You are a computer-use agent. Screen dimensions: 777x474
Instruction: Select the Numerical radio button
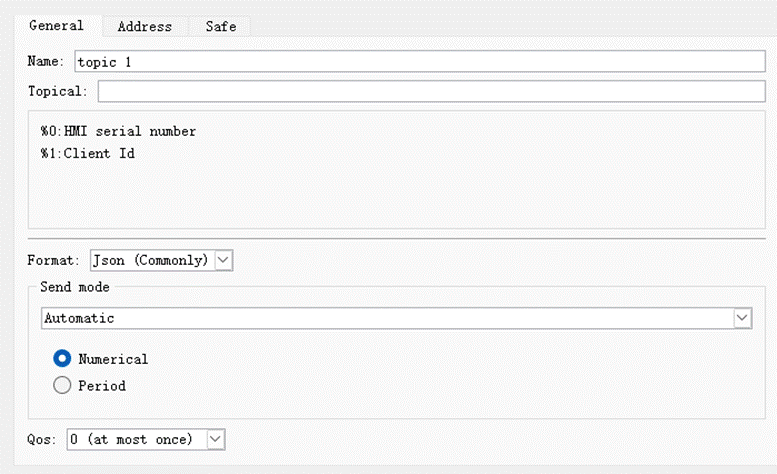point(62,359)
